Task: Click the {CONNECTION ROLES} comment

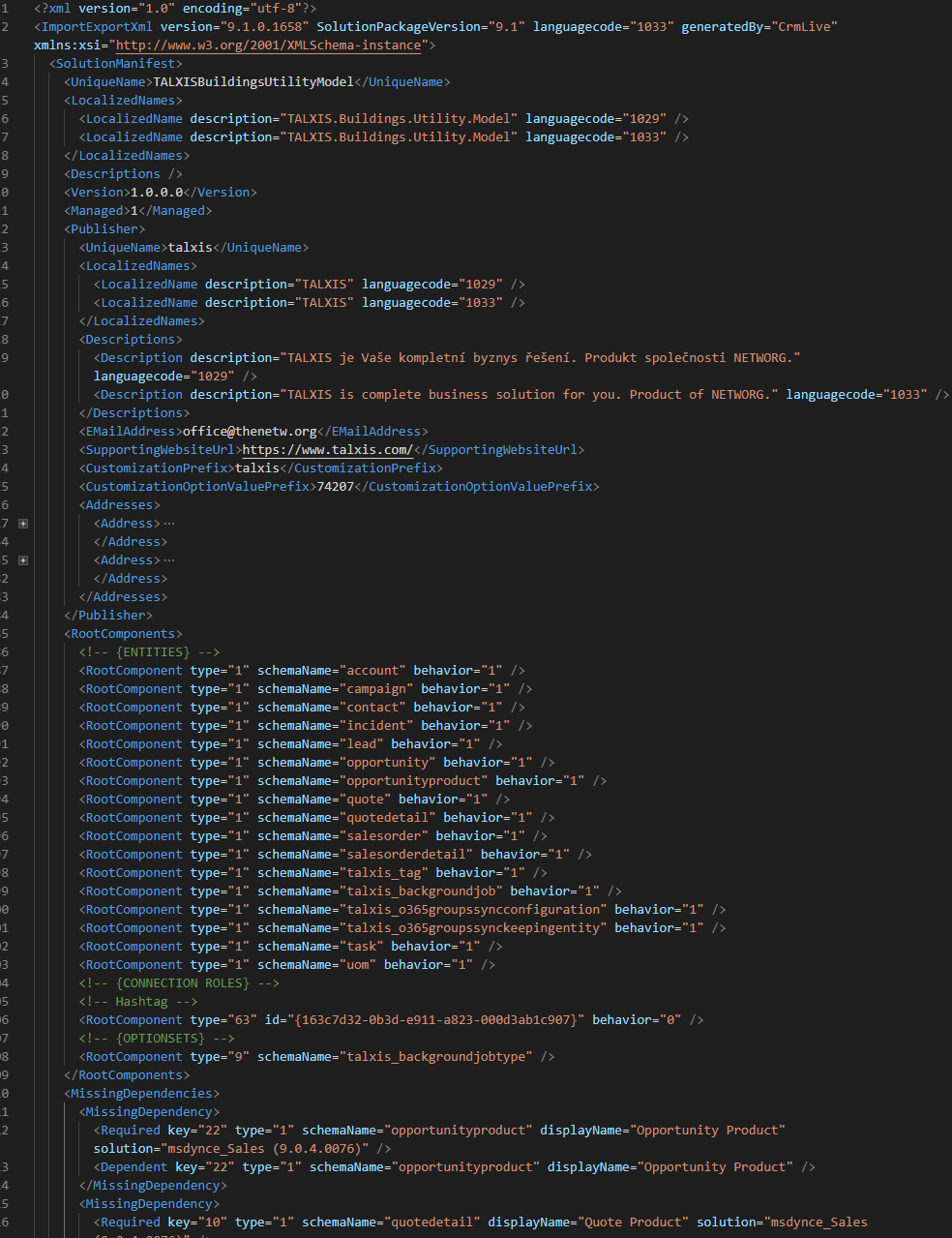Action: pyautogui.click(x=179, y=983)
